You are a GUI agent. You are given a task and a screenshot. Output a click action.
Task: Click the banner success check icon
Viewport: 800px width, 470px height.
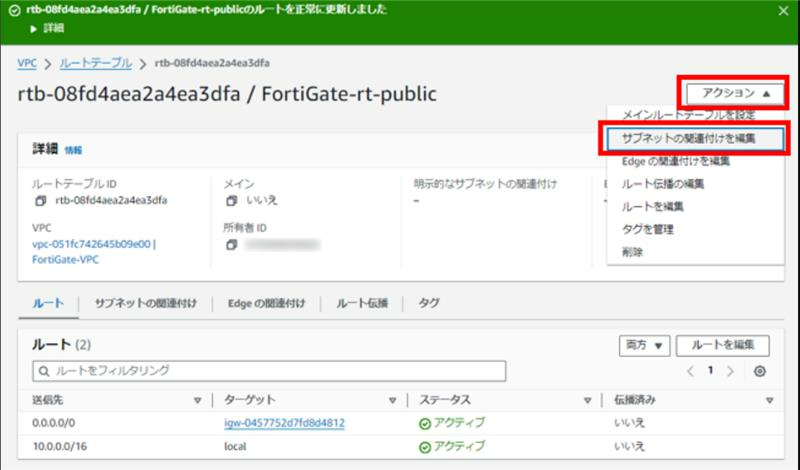point(14,10)
